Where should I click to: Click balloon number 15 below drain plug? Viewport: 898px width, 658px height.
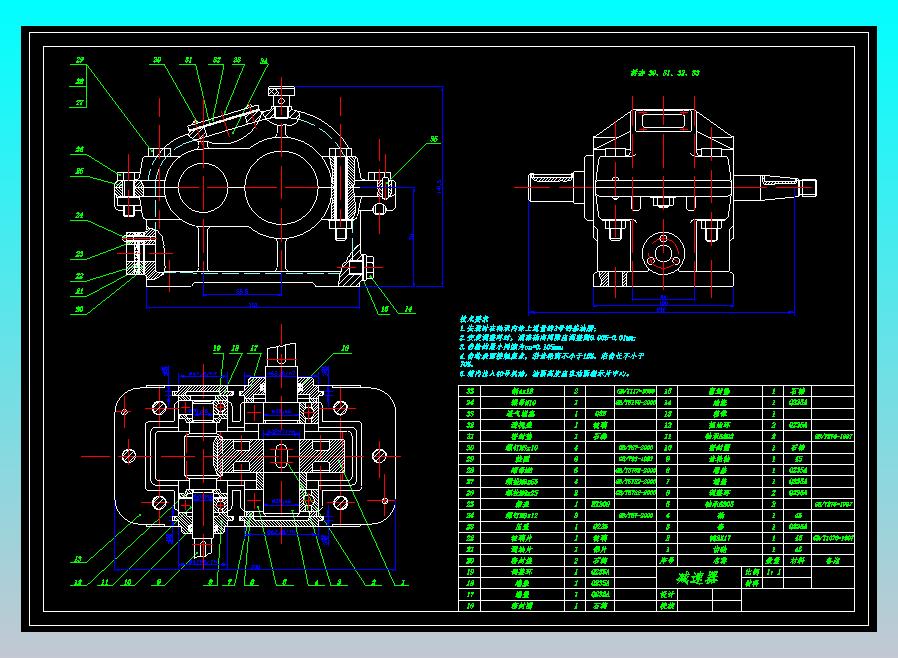(384, 309)
